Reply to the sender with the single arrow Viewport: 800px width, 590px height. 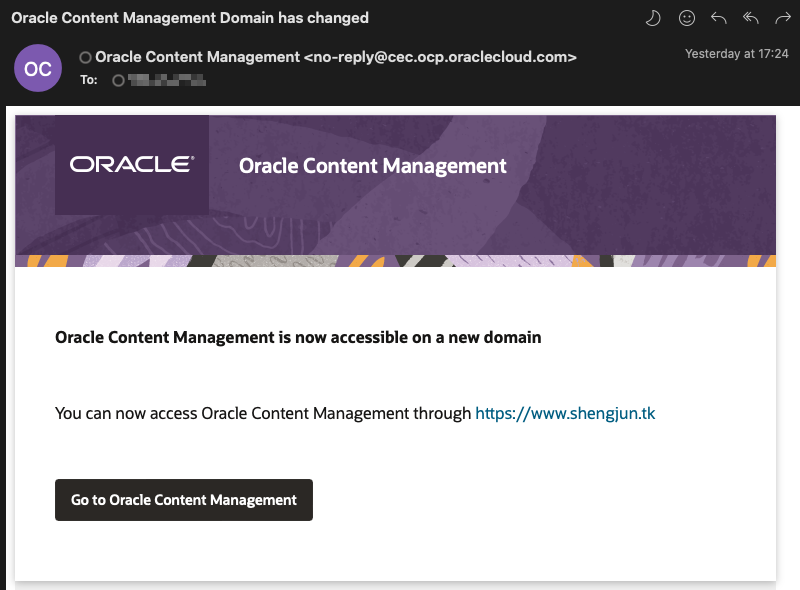(x=719, y=18)
